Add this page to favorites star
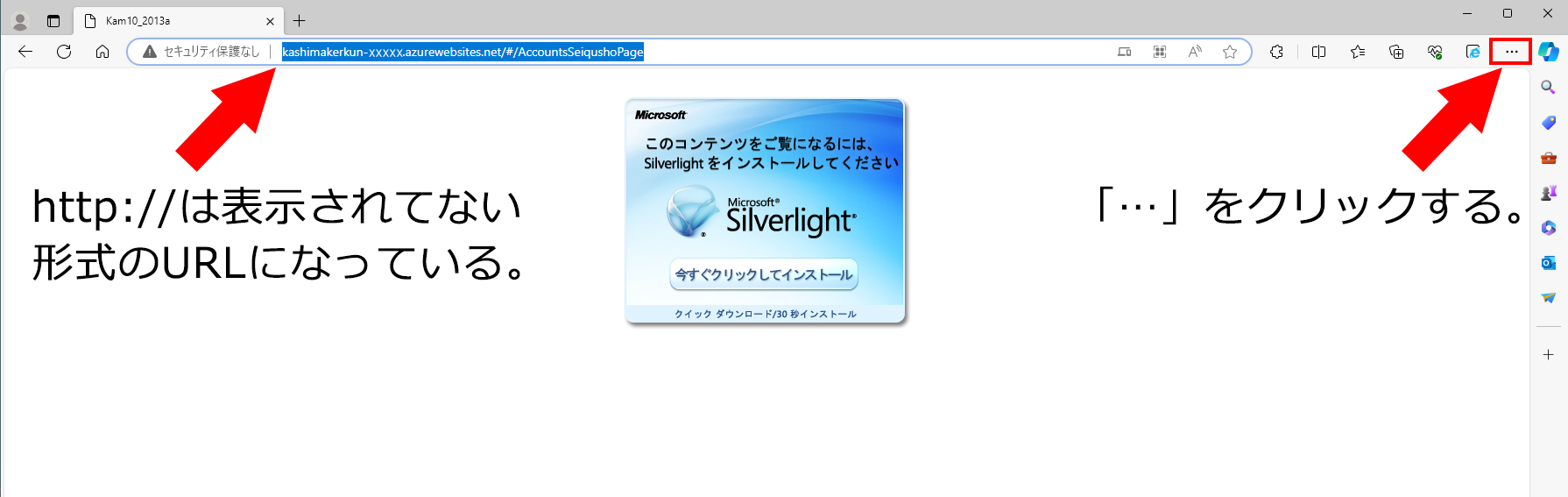Viewport: 1568px width, 497px height. 1230,52
